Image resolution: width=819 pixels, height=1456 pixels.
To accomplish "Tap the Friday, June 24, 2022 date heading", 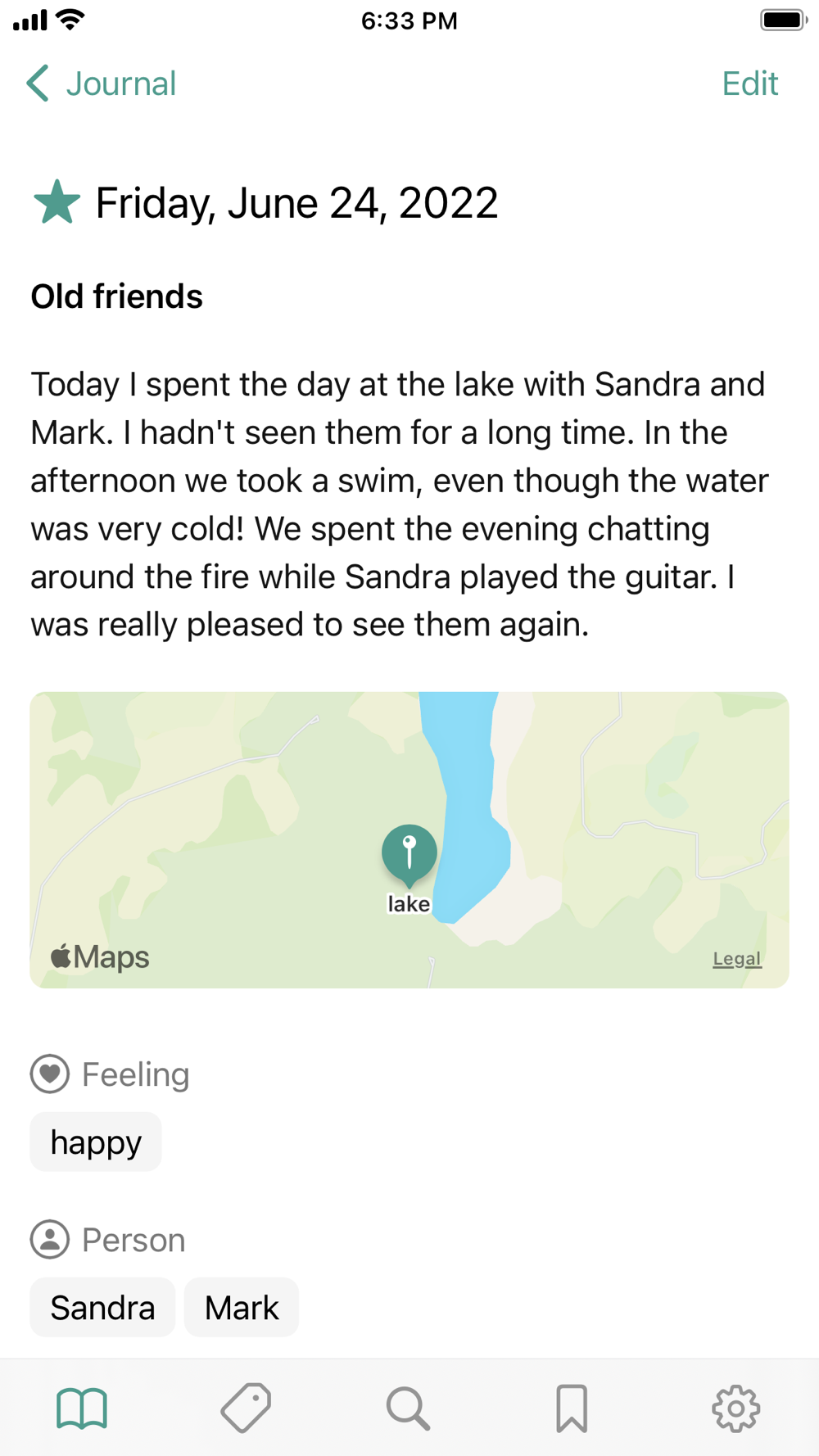I will [296, 203].
